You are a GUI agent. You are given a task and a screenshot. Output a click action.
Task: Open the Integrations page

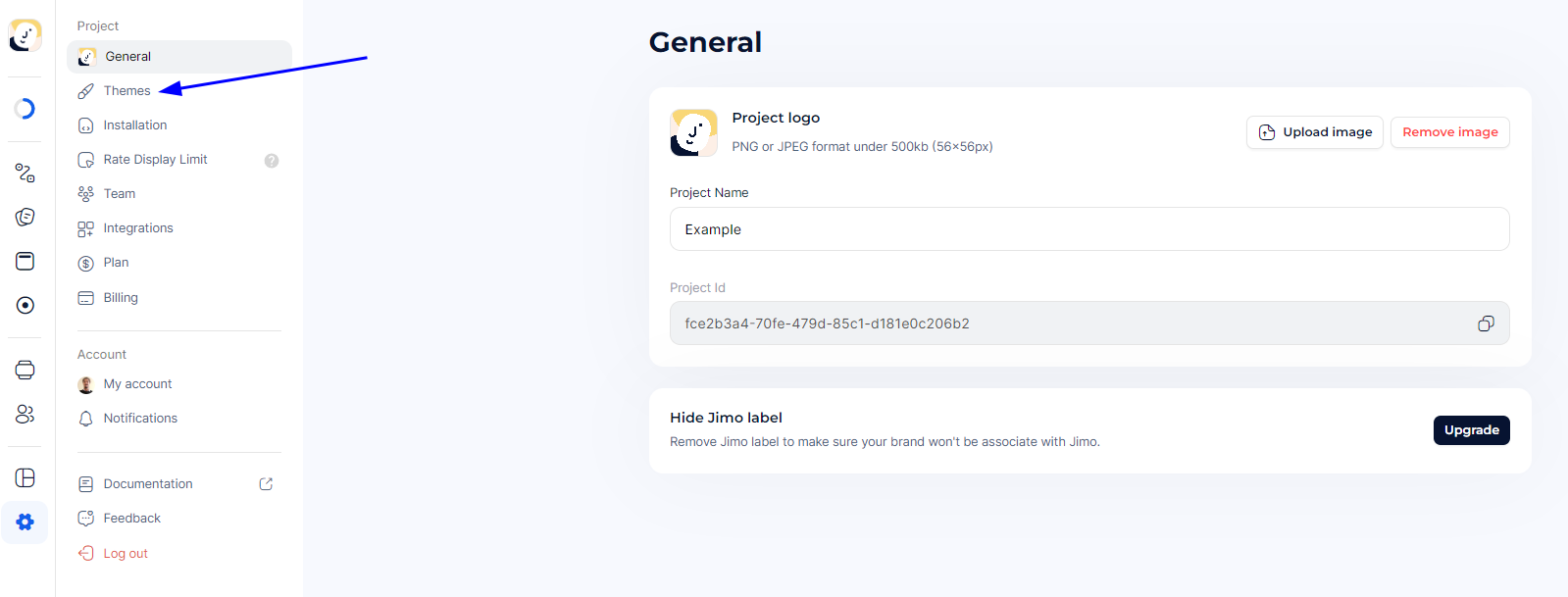tap(137, 228)
